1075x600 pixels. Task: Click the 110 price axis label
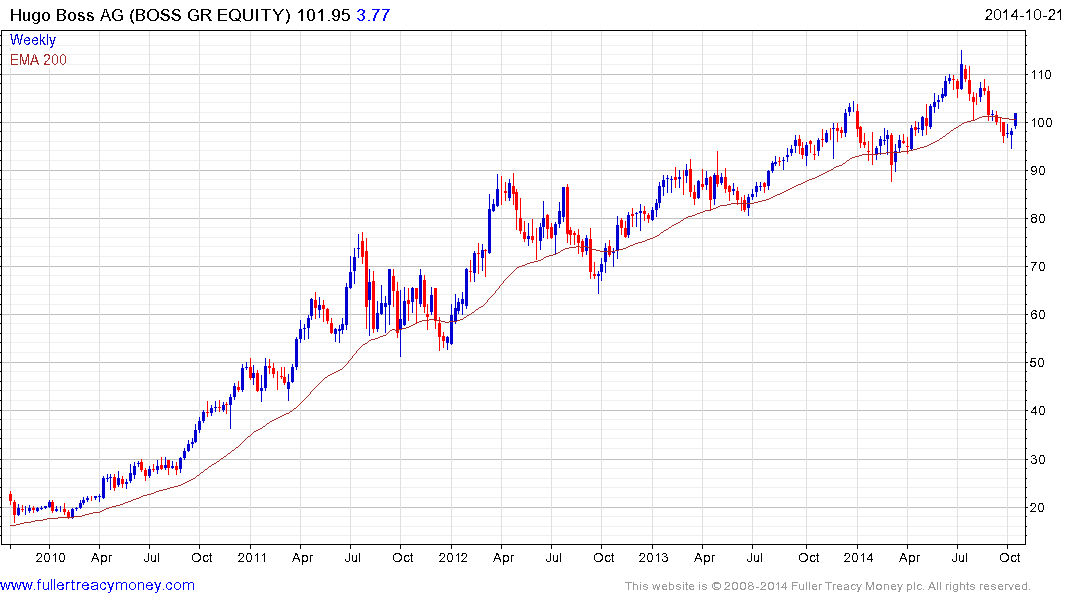[1041, 75]
